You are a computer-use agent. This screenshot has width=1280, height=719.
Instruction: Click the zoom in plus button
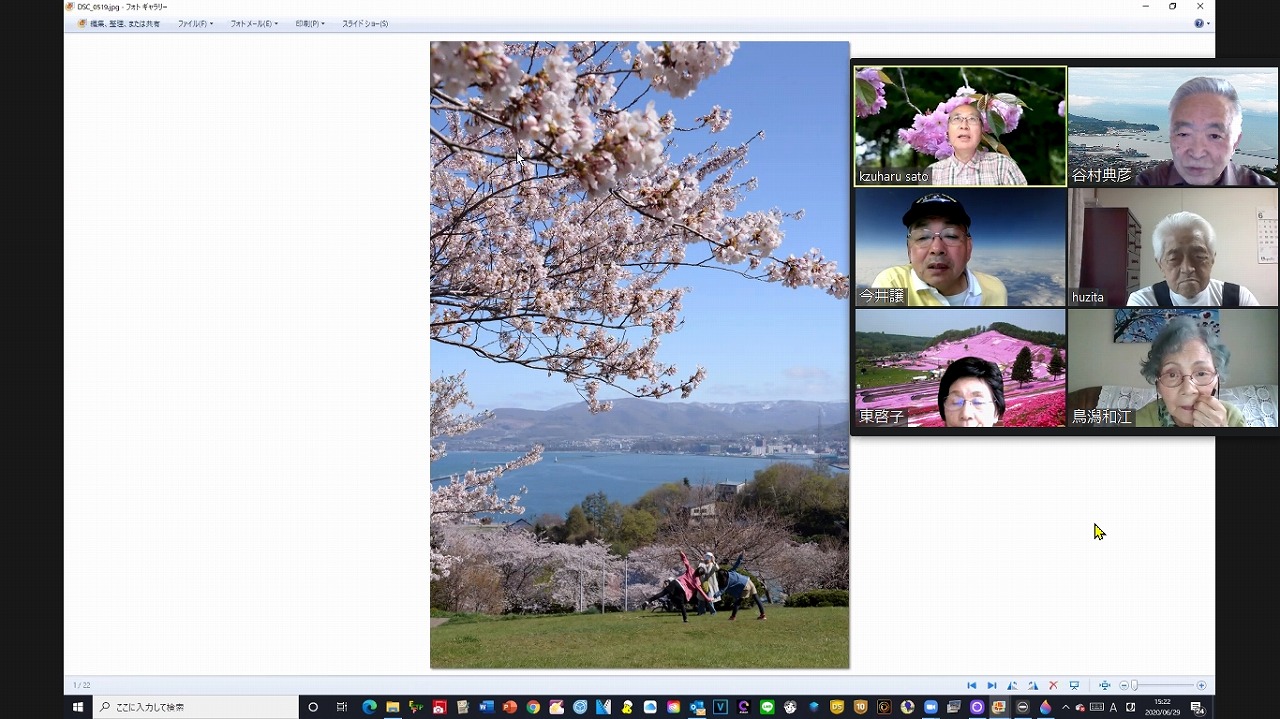[x=1201, y=685]
